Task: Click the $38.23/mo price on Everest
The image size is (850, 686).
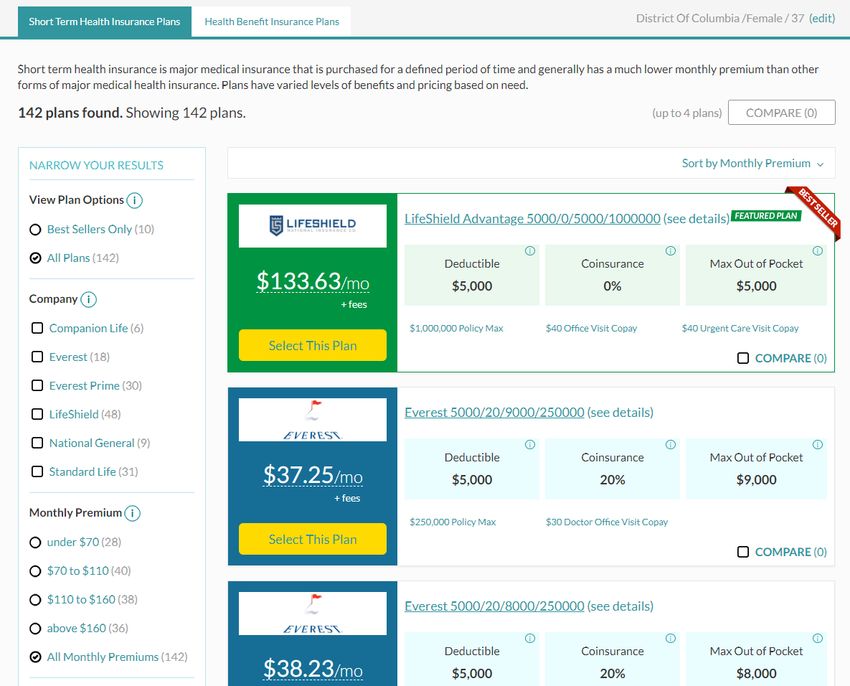Action: coord(313,669)
